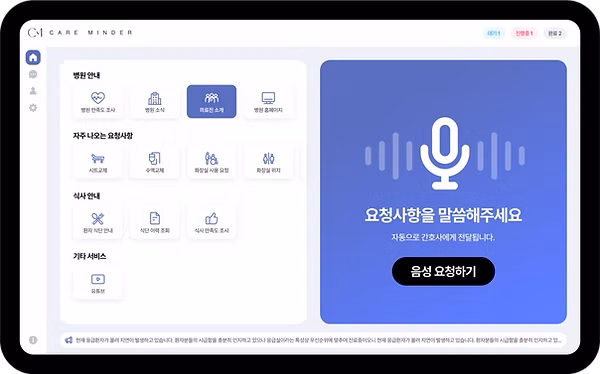Click the 자주 나오는 요청사항 section heading
The width and height of the screenshot is (600, 374).
(103, 136)
